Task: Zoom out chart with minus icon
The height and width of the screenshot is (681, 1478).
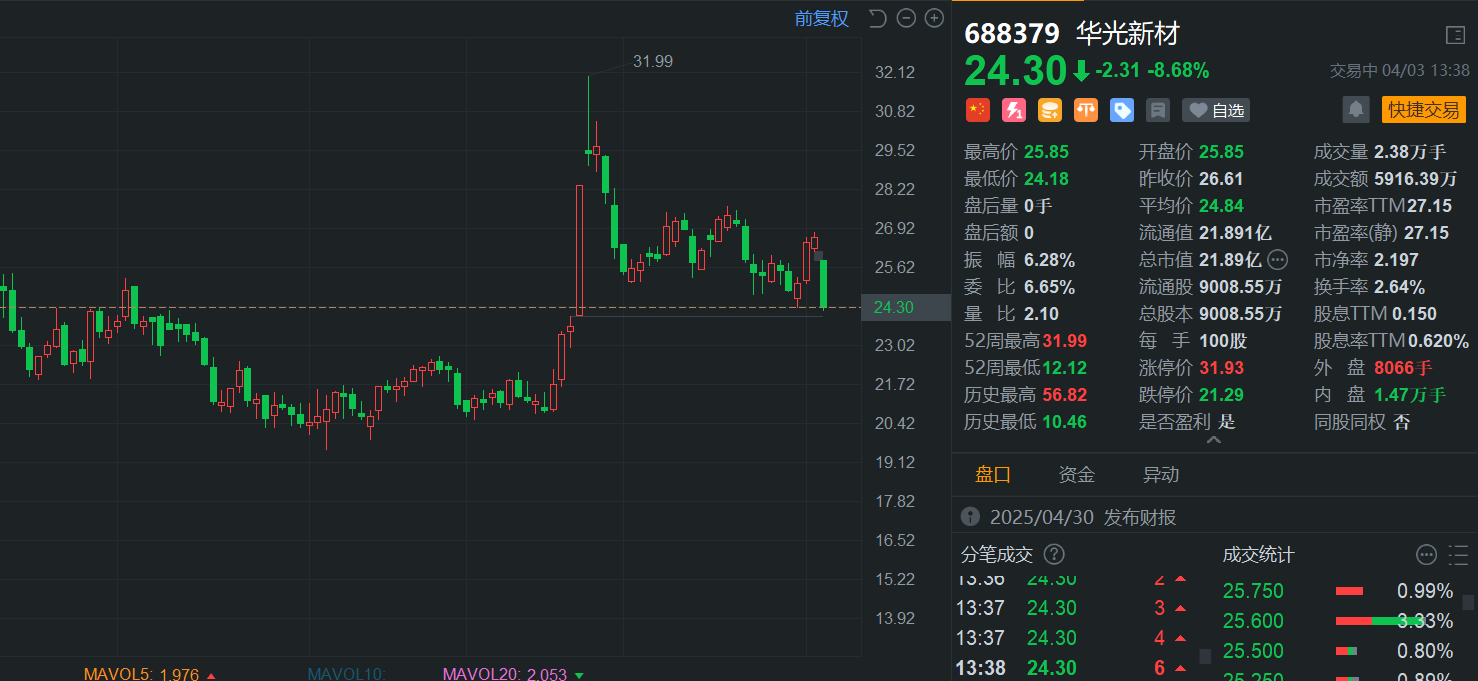Action: pyautogui.click(x=906, y=18)
